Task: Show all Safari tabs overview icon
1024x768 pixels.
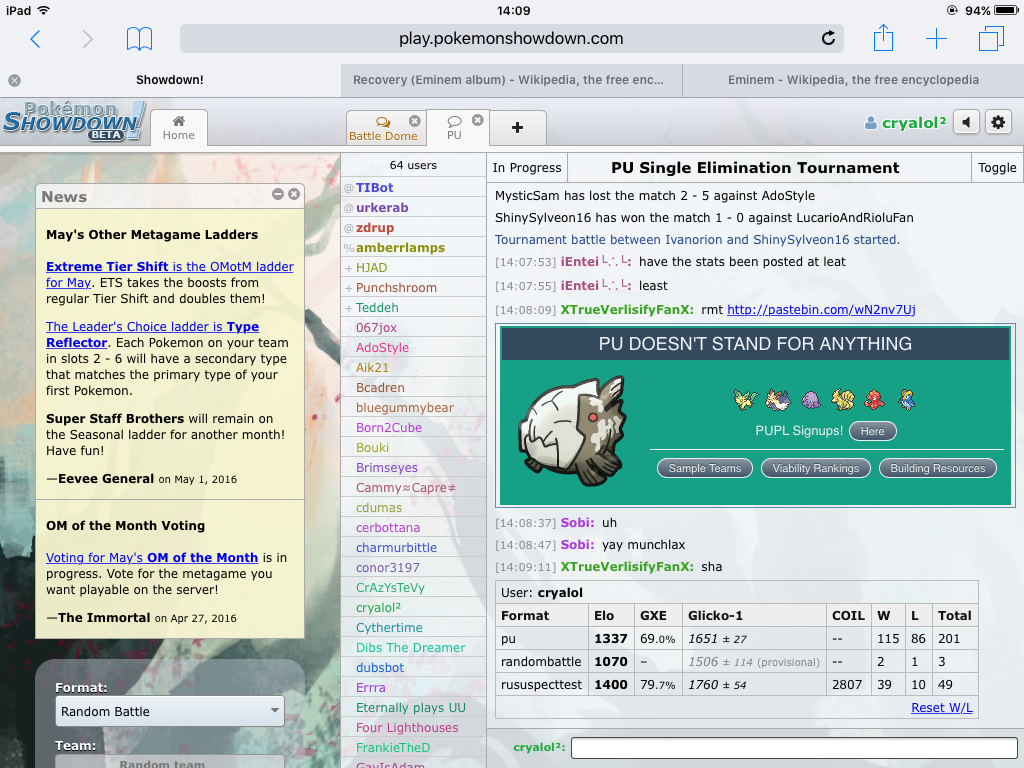Action: [x=990, y=39]
